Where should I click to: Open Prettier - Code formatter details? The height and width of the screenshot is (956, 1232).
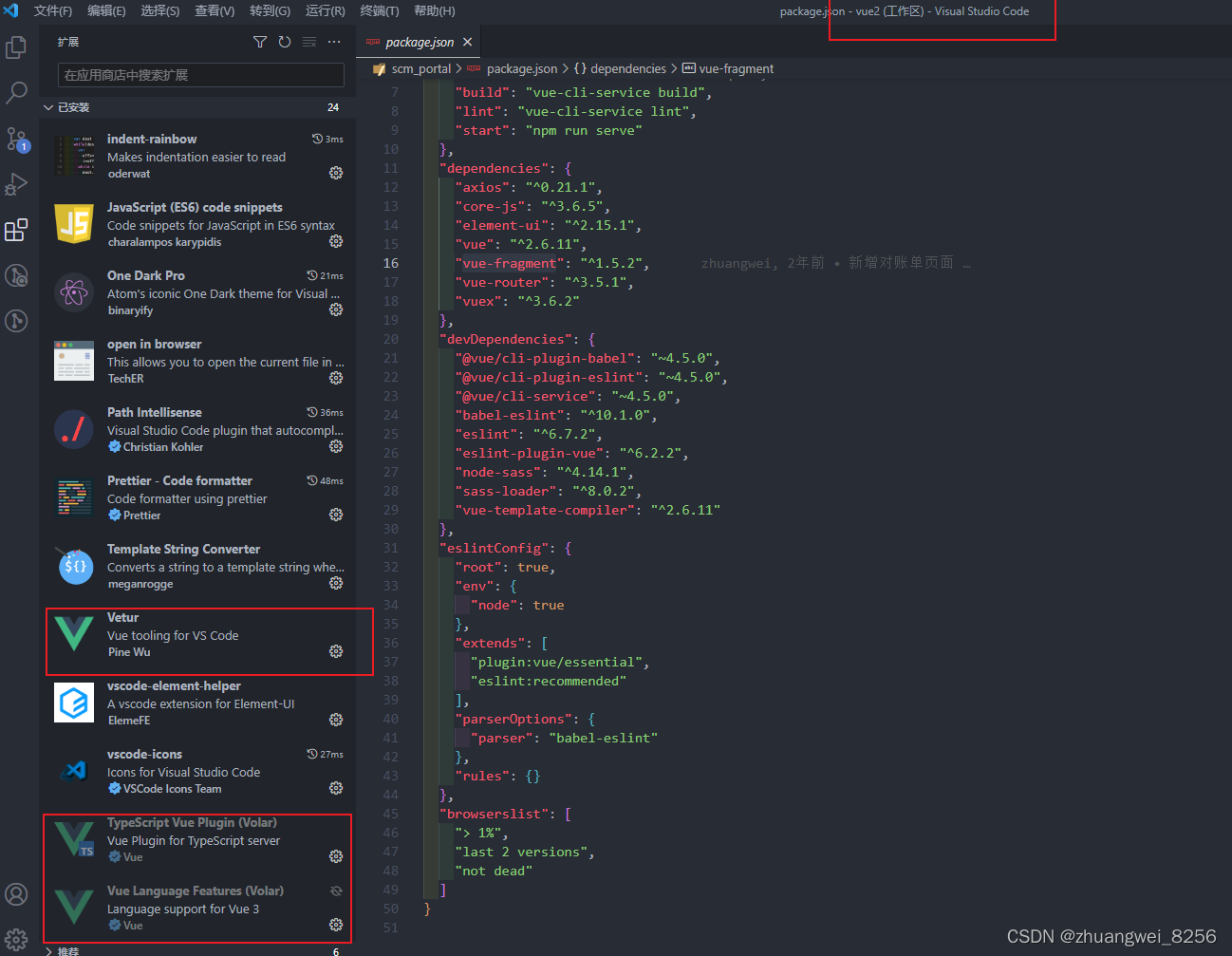pos(197,497)
